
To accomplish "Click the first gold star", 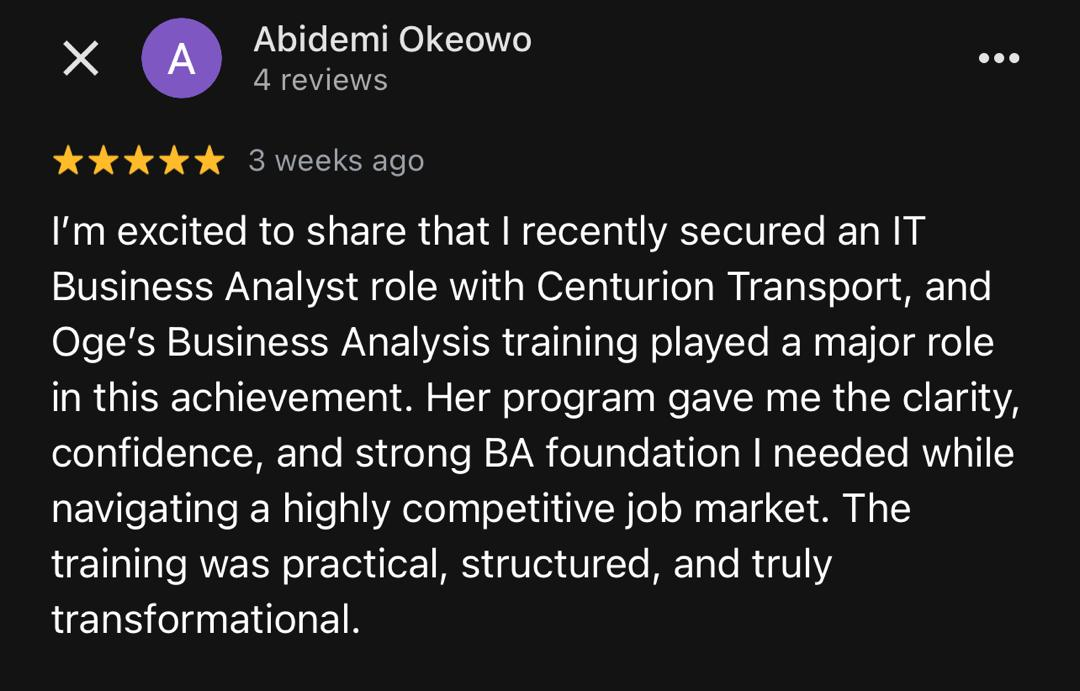I will tap(68, 161).
